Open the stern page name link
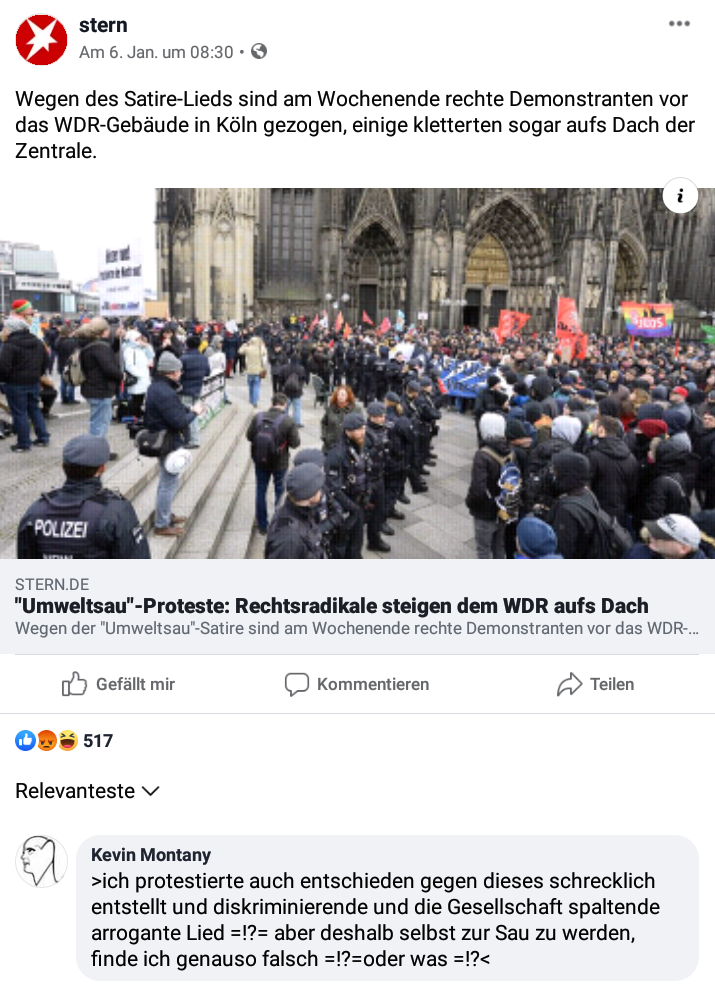Viewport: 715px width, 986px height. pyautogui.click(x=103, y=25)
